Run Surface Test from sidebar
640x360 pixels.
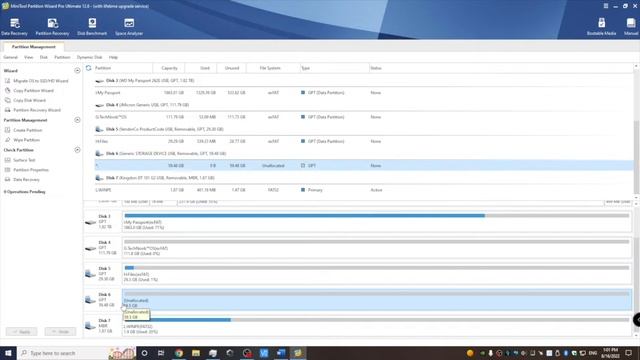20,160
